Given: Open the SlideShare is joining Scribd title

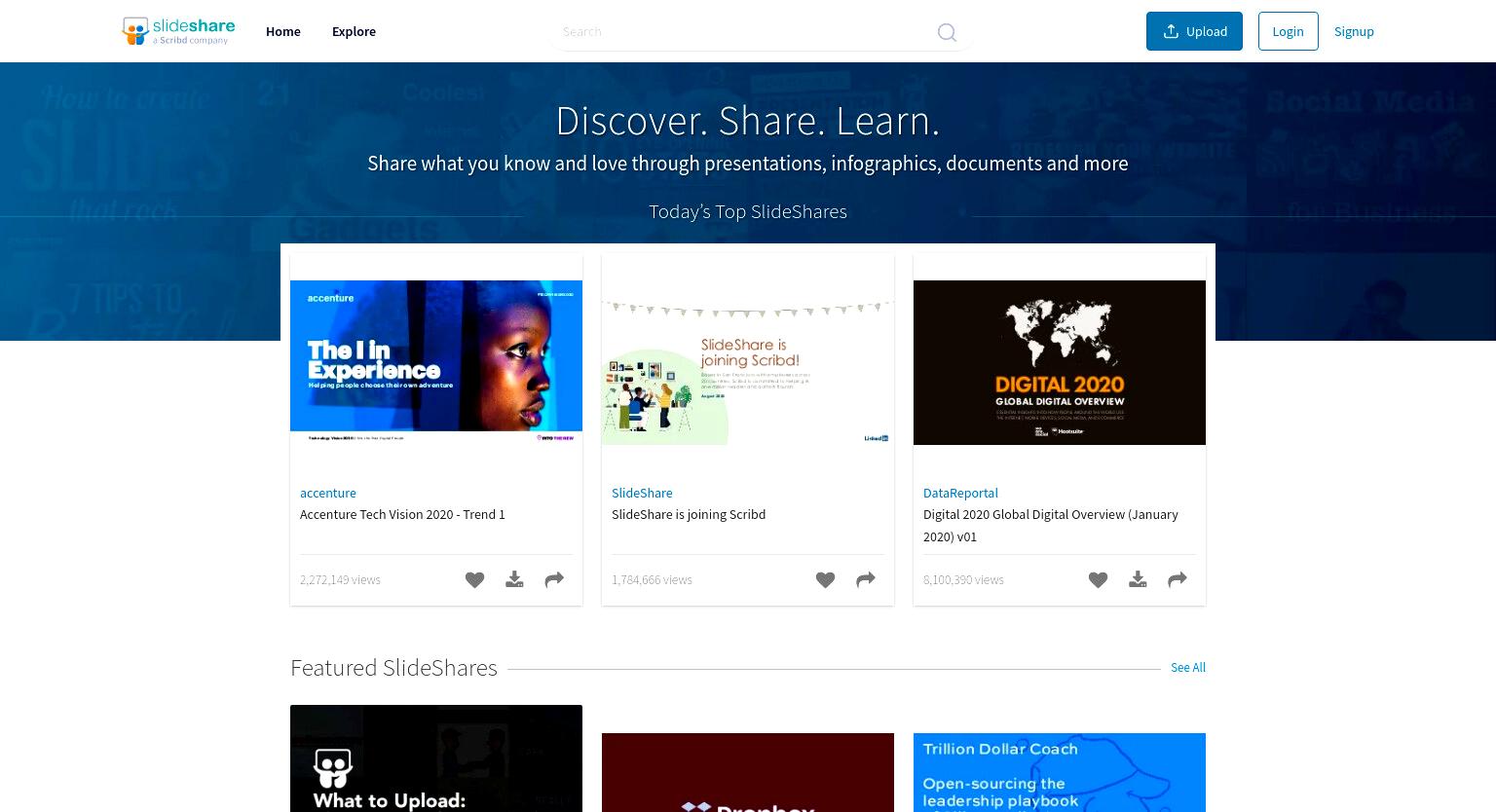Looking at the screenshot, I should [689, 514].
